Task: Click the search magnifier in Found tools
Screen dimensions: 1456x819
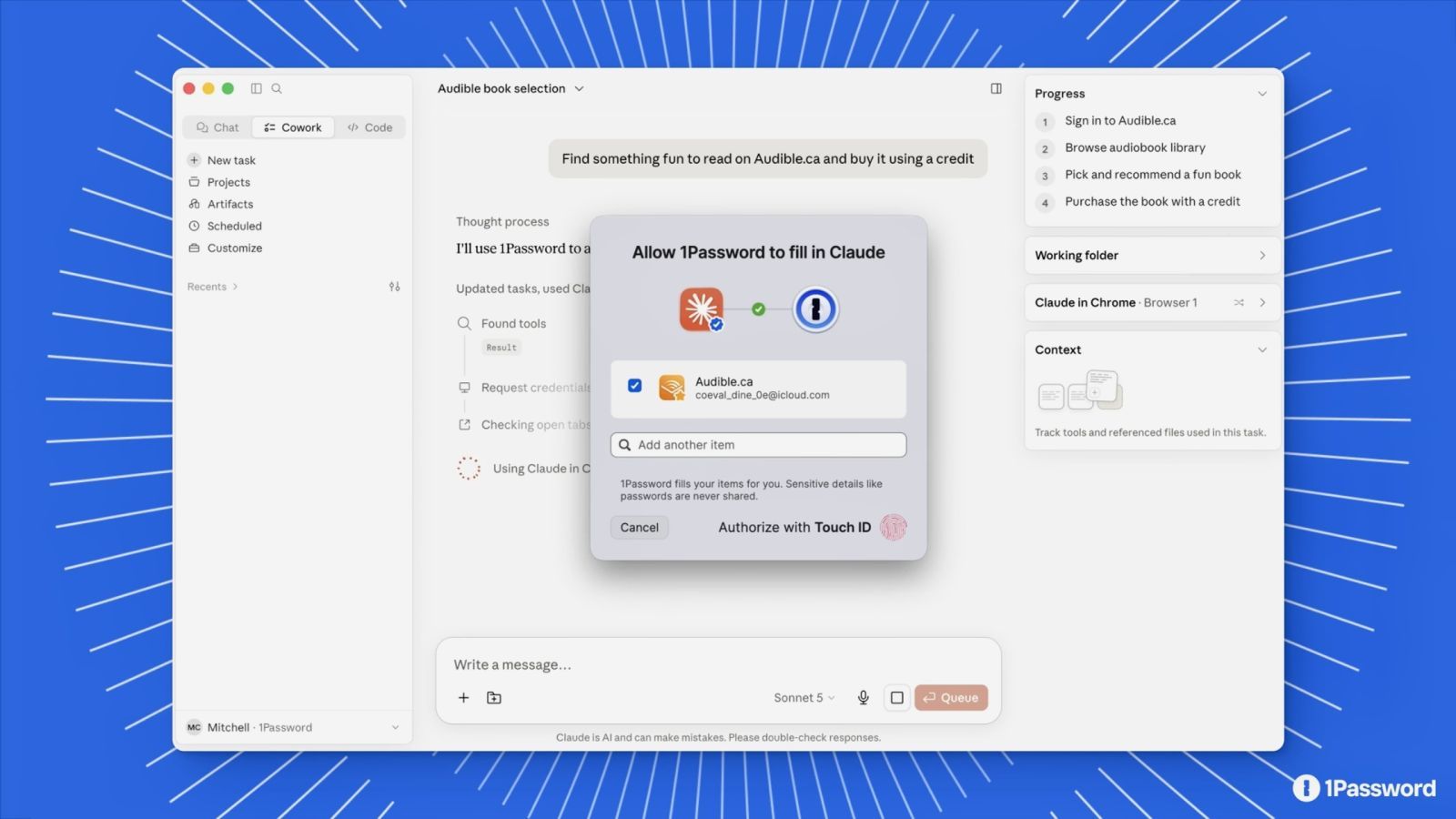Action: pyautogui.click(x=464, y=323)
